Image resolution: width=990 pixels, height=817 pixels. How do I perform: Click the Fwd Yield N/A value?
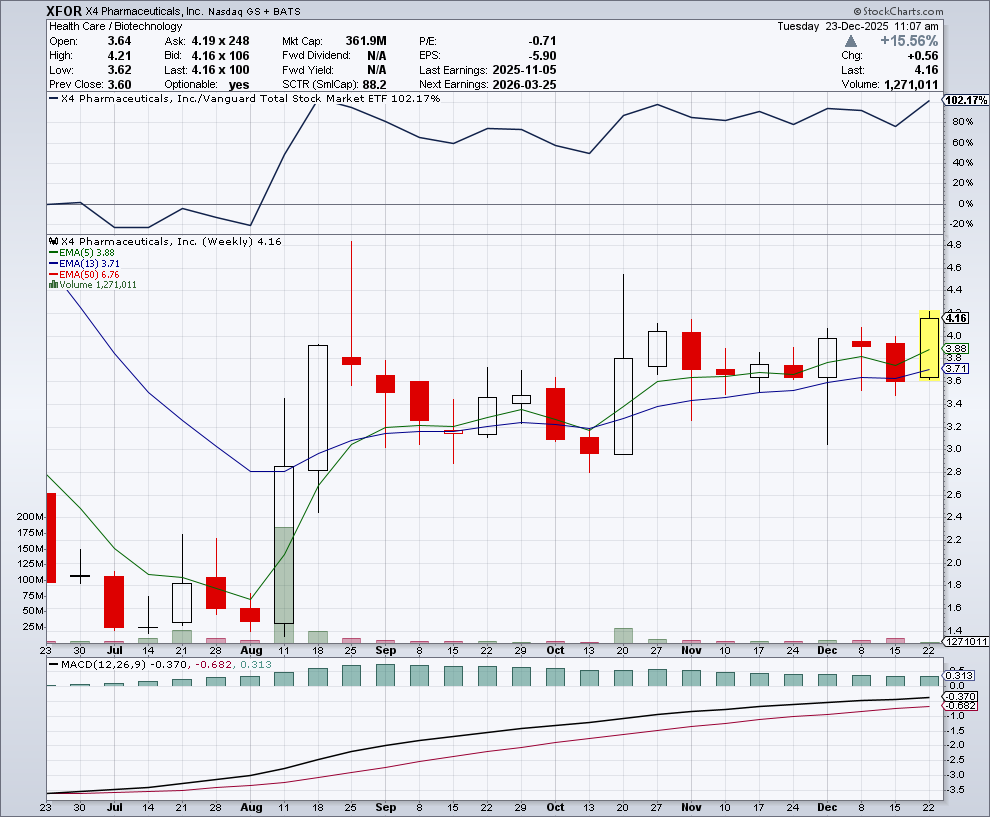pyautogui.click(x=377, y=70)
